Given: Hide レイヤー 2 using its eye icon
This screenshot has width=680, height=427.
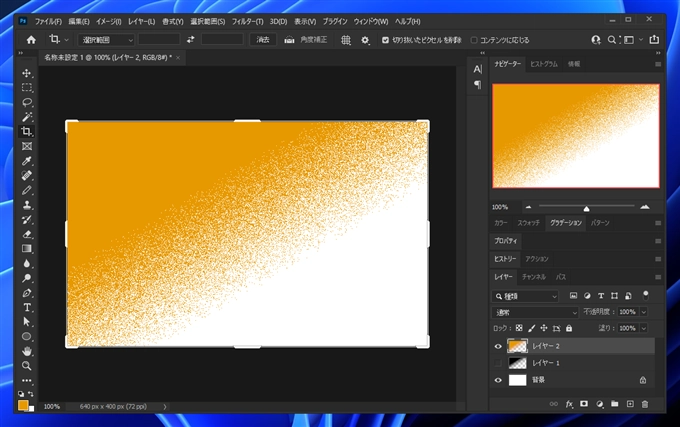Looking at the screenshot, I should pos(498,346).
